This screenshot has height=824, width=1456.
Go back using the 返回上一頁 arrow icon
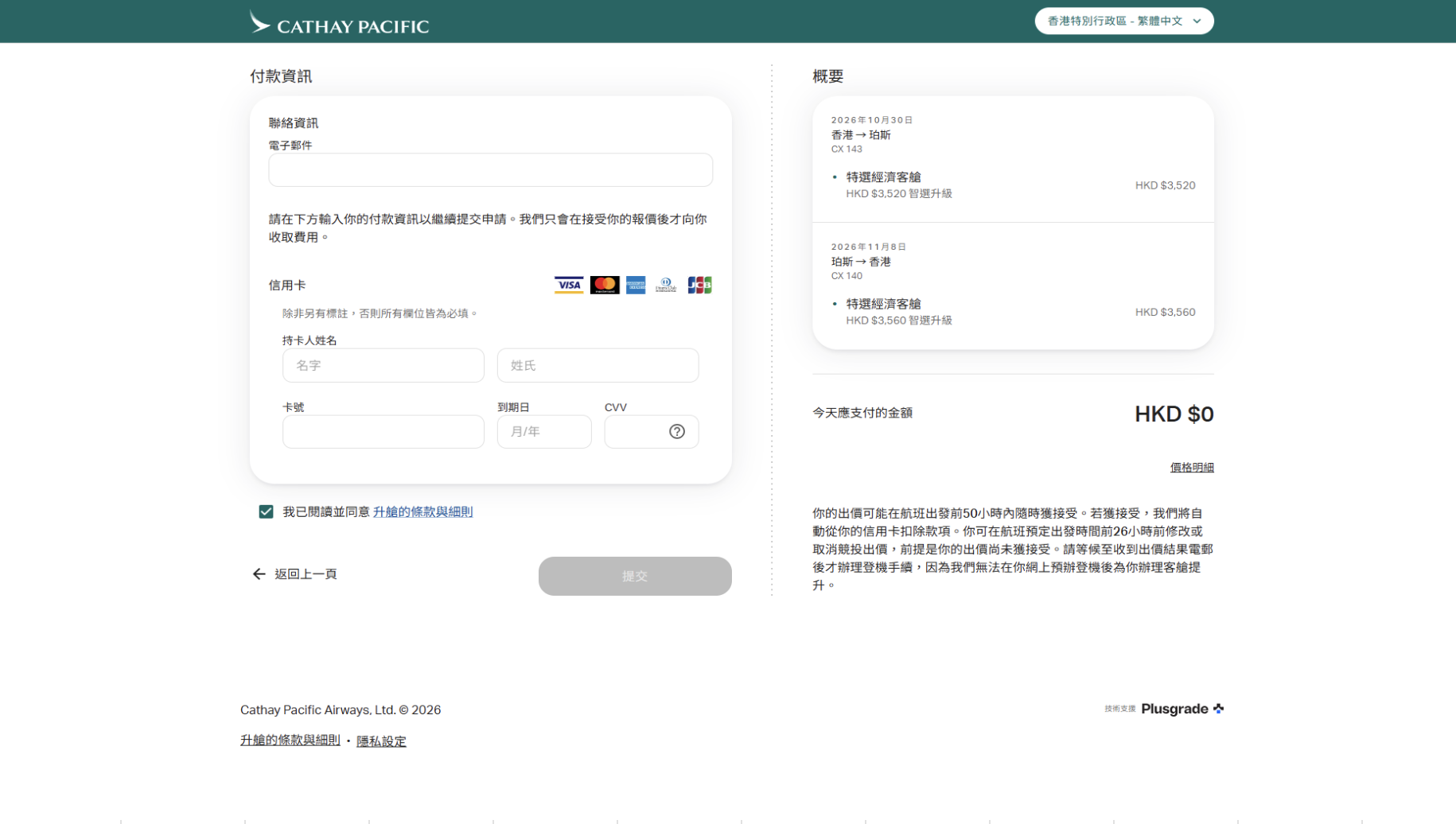pyautogui.click(x=259, y=574)
